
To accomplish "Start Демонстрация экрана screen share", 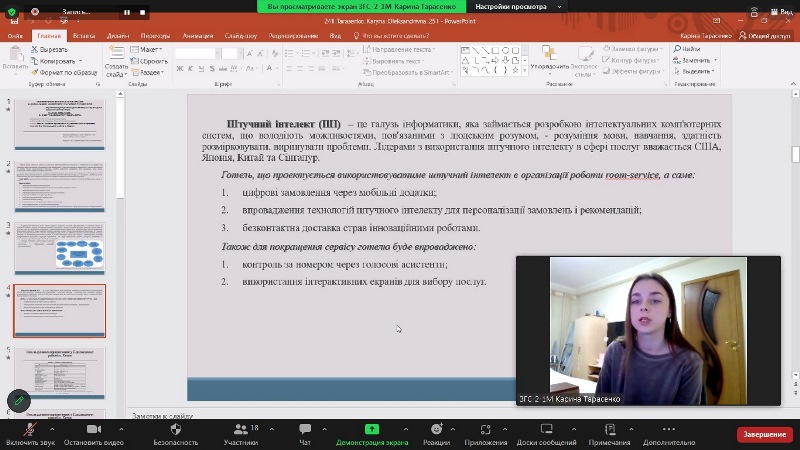I will coord(372,434).
